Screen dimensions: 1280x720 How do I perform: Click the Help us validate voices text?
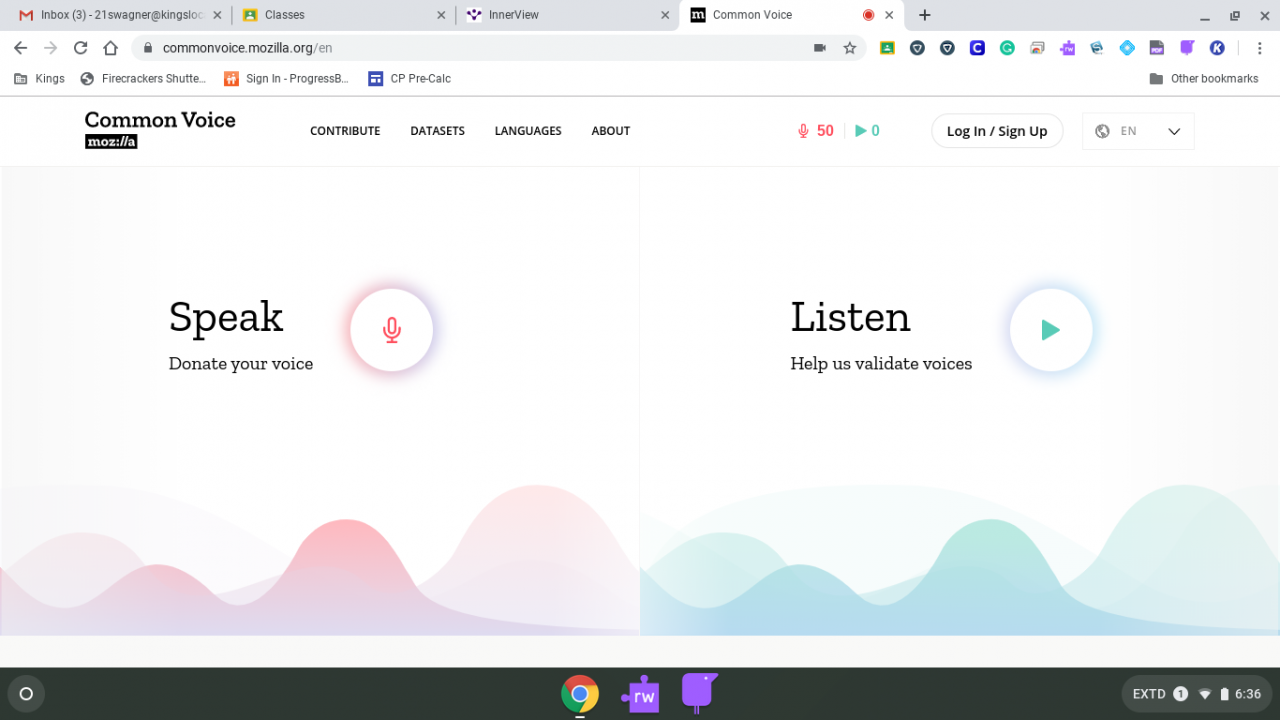[881, 364]
